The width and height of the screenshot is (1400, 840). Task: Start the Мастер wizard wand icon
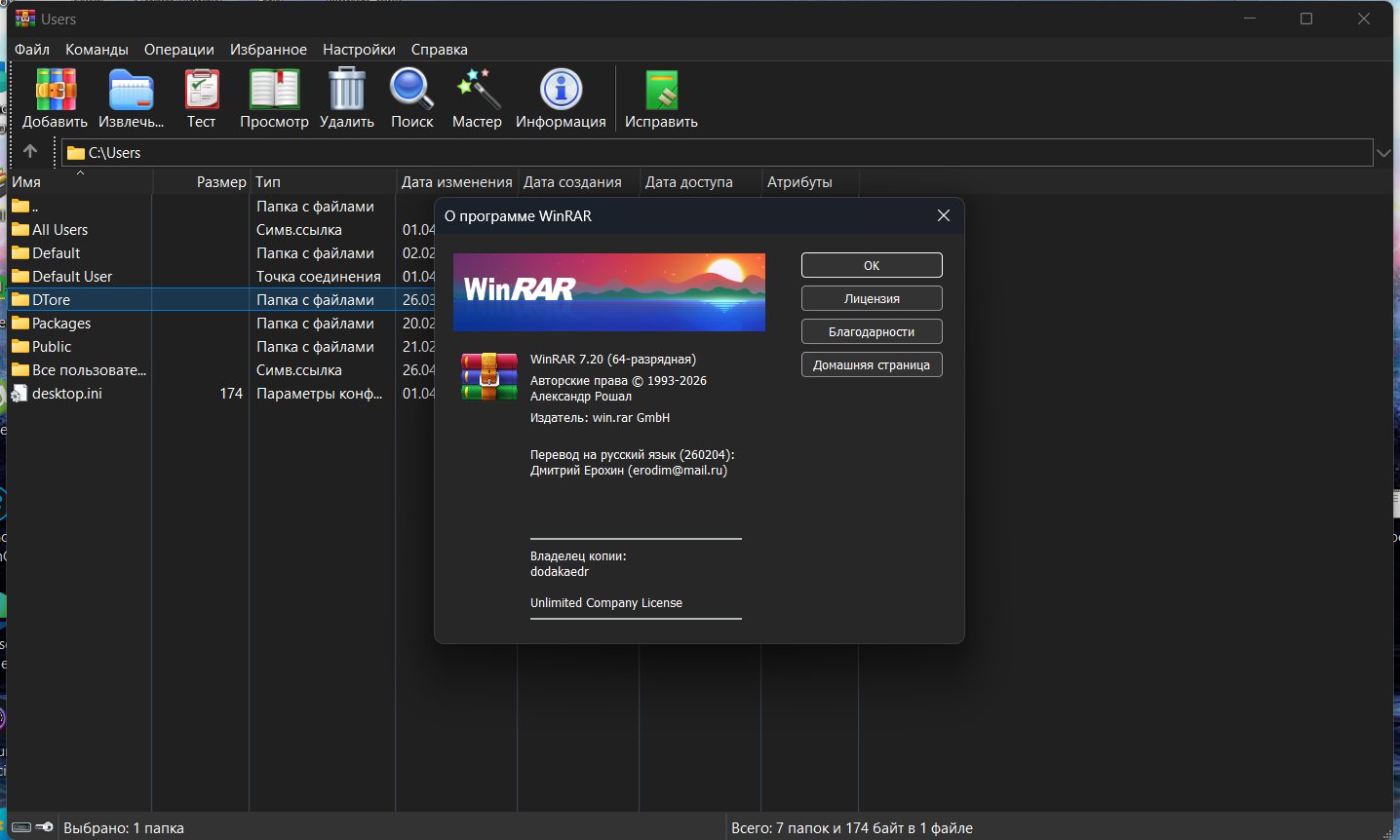tap(477, 91)
